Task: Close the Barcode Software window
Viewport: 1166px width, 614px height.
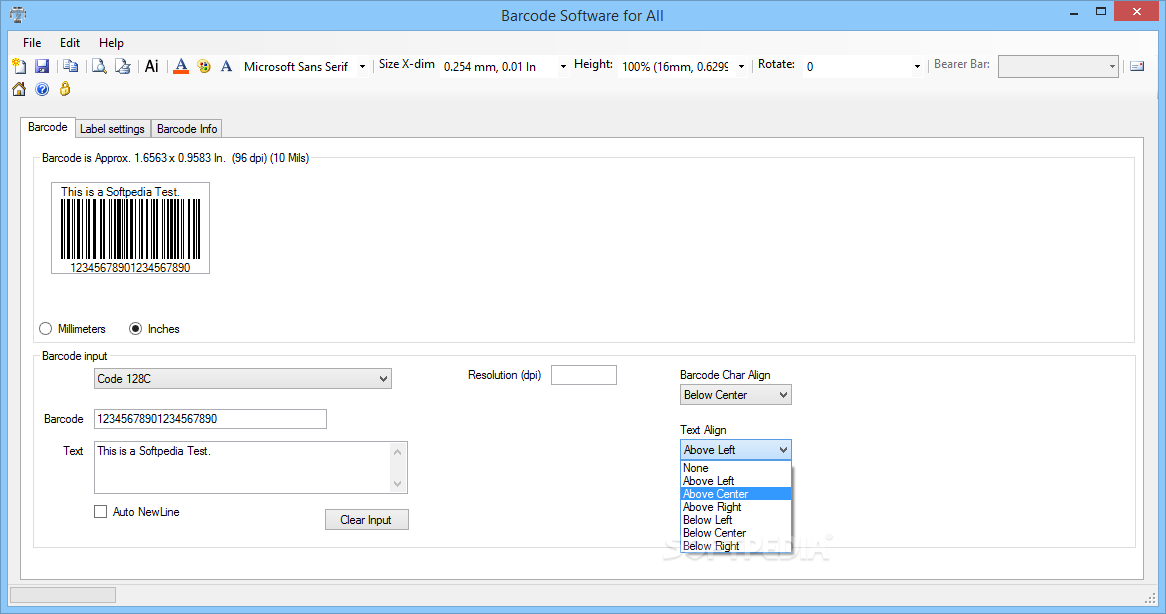Action: (x=1137, y=11)
